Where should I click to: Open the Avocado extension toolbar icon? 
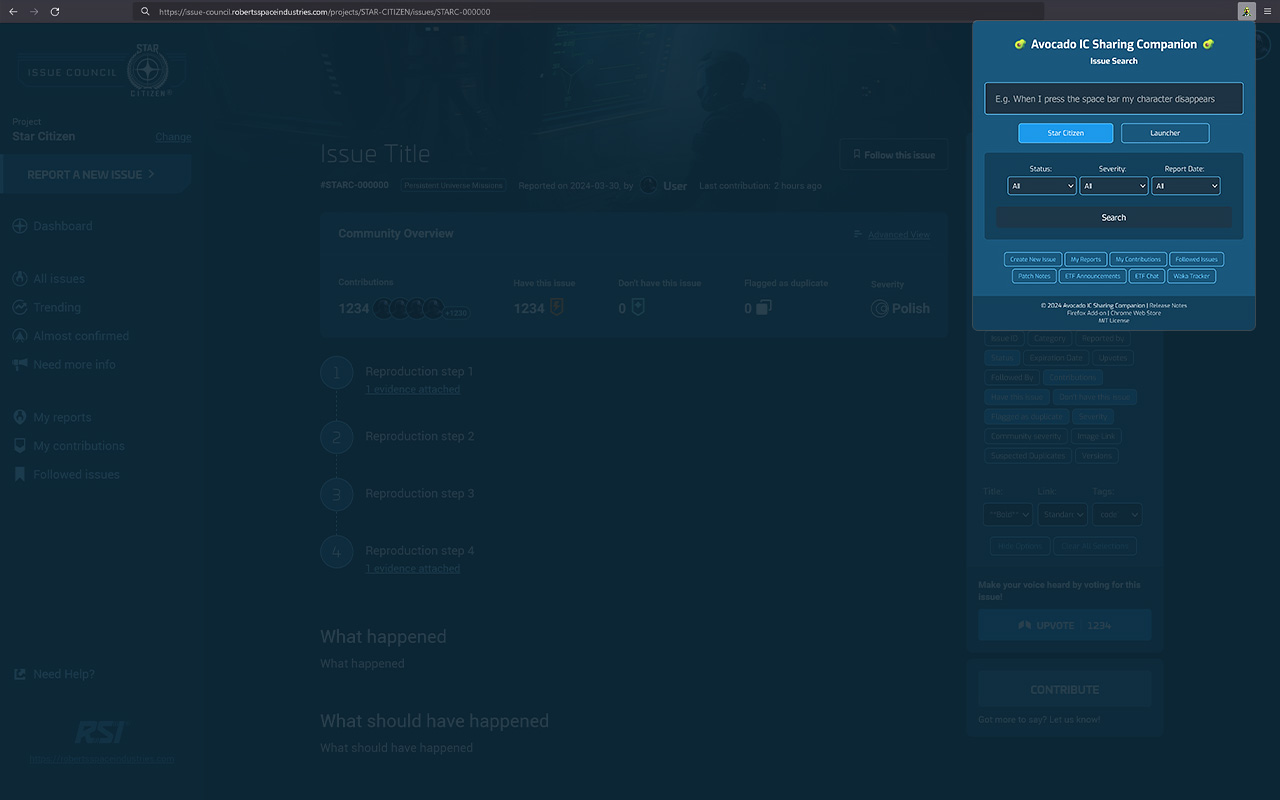coord(1246,12)
